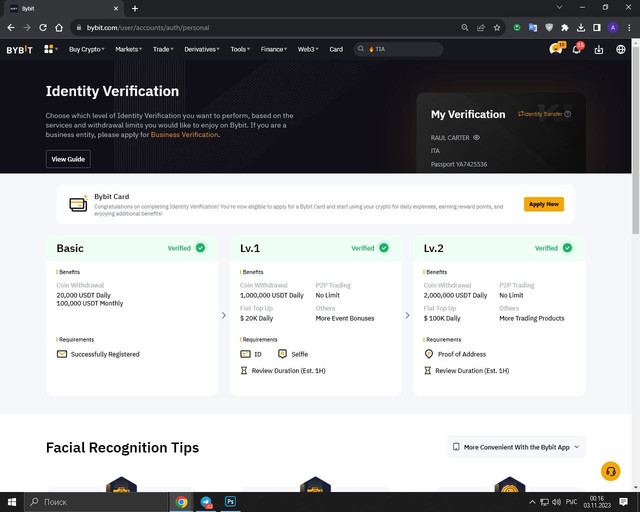Click the Identity Transfer link
The width and height of the screenshot is (640, 512).
click(540, 114)
